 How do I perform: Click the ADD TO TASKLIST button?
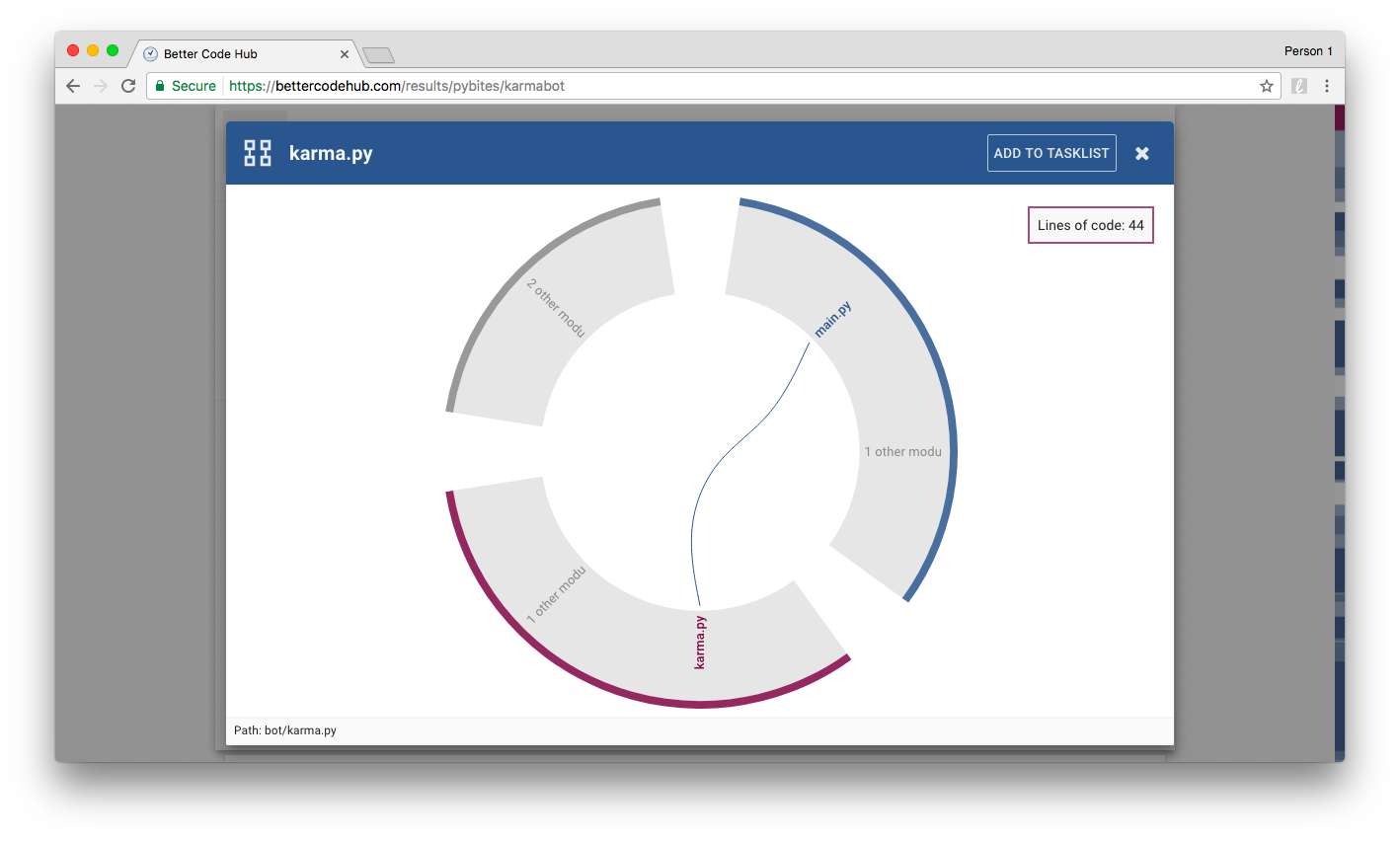[x=1051, y=153]
